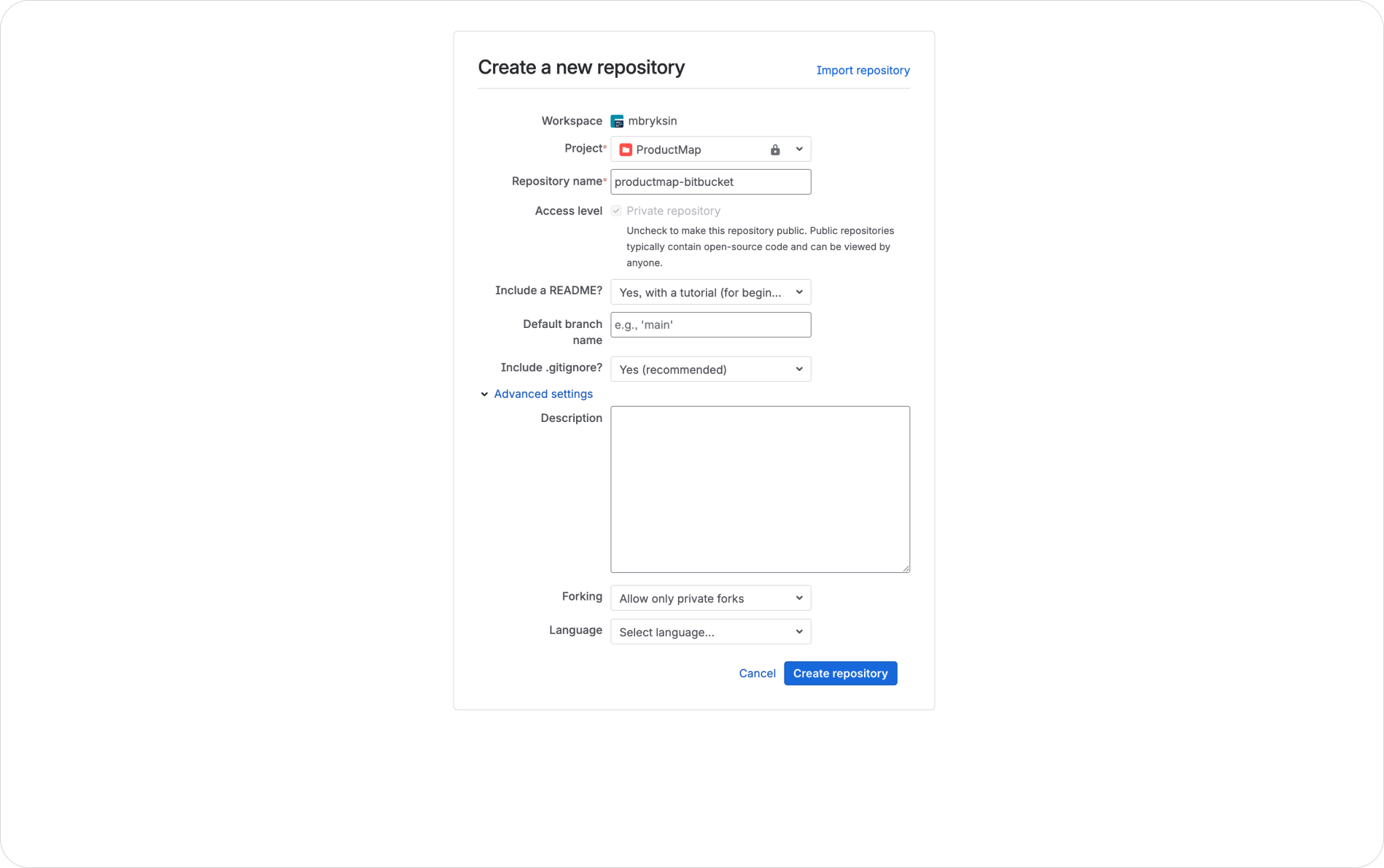Image resolution: width=1384 pixels, height=868 pixels.
Task: Click the Access level label
Action: (x=568, y=211)
